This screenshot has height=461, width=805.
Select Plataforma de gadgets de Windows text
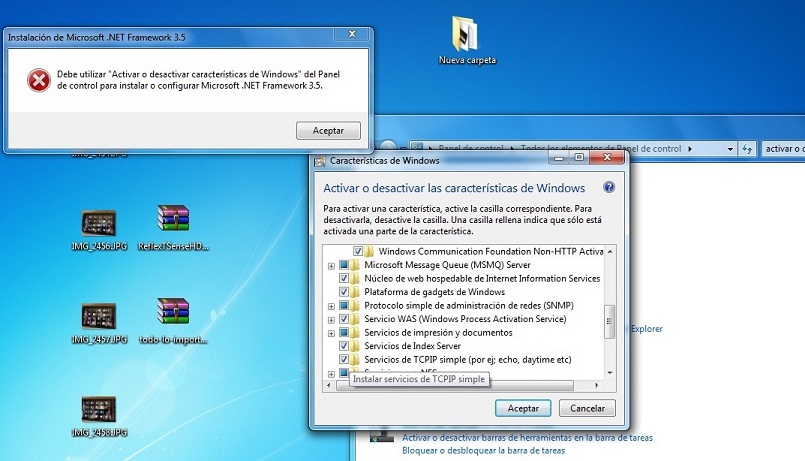click(434, 292)
